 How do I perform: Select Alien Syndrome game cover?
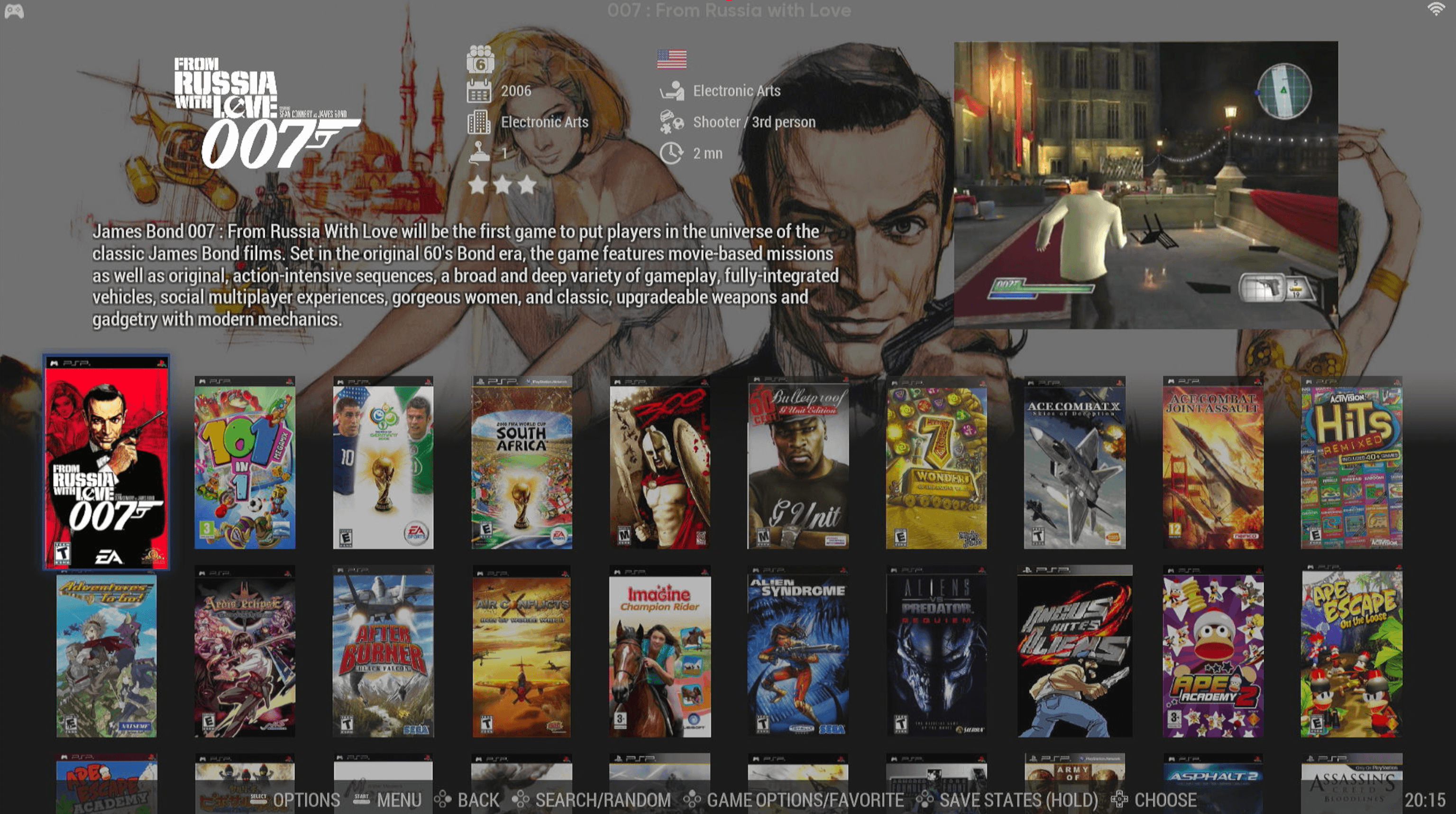coord(797,652)
